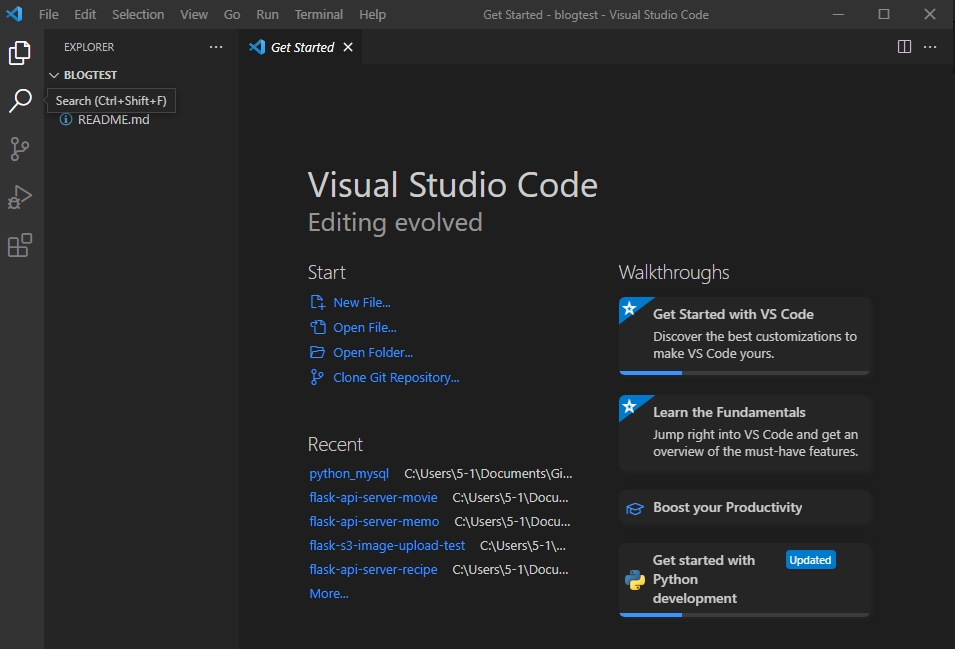Minimize the VS Code window

[839, 14]
